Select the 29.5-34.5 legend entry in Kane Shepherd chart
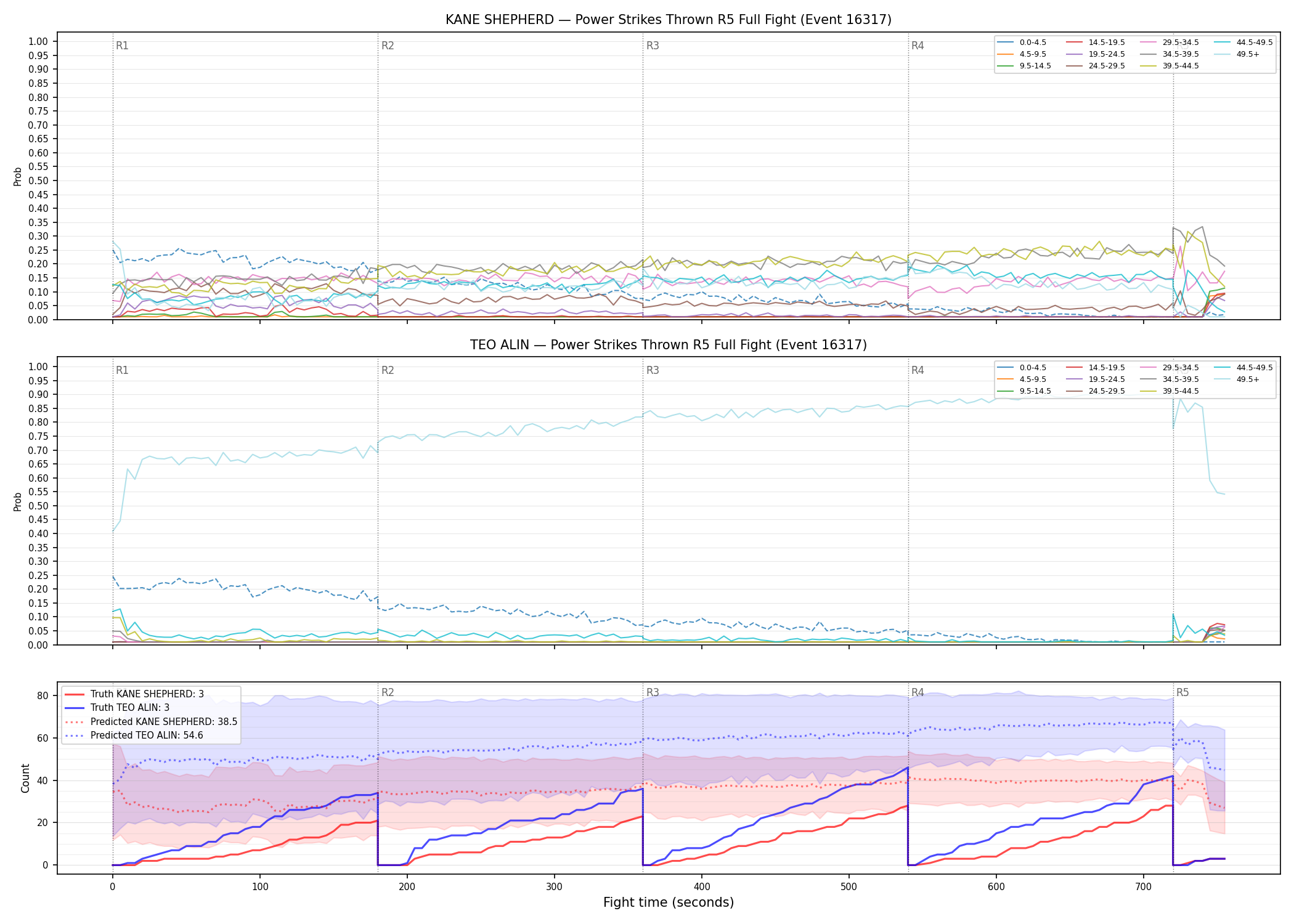This screenshot has height=924, width=1294. 1170,43
